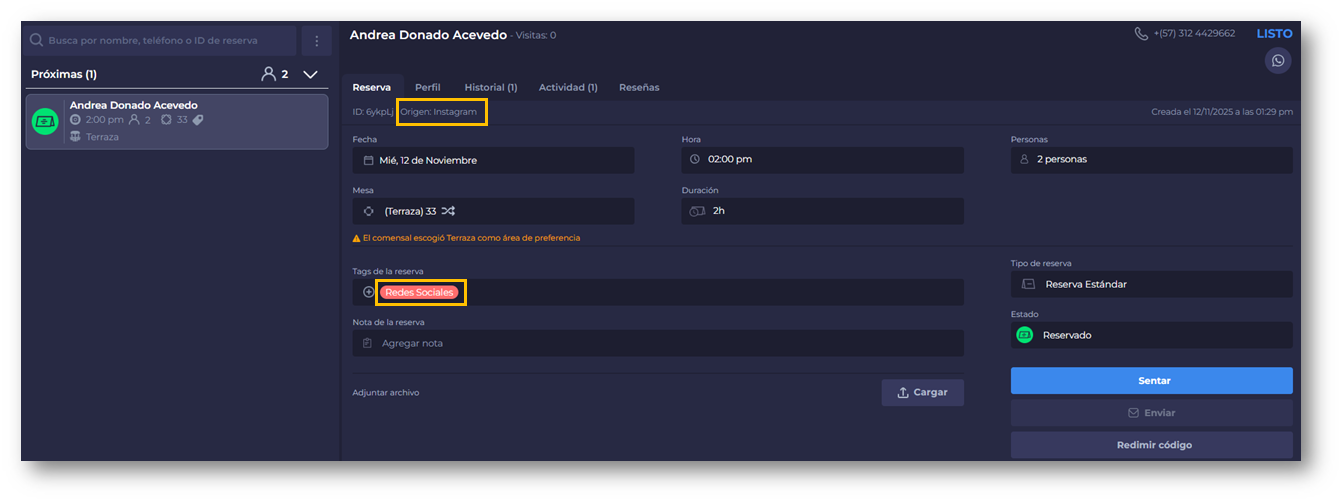The height and width of the screenshot is (503, 1343).
Task: Click the shuffle icon next to (Terraza) 33
Action: pos(448,211)
